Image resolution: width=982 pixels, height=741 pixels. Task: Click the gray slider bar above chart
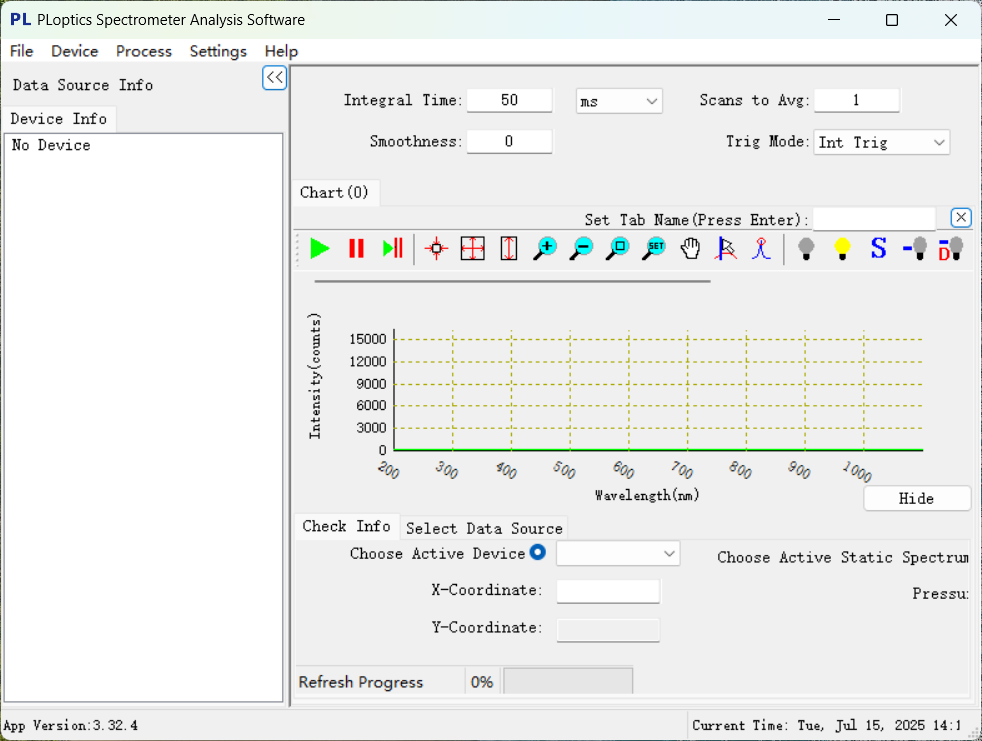coord(512,281)
